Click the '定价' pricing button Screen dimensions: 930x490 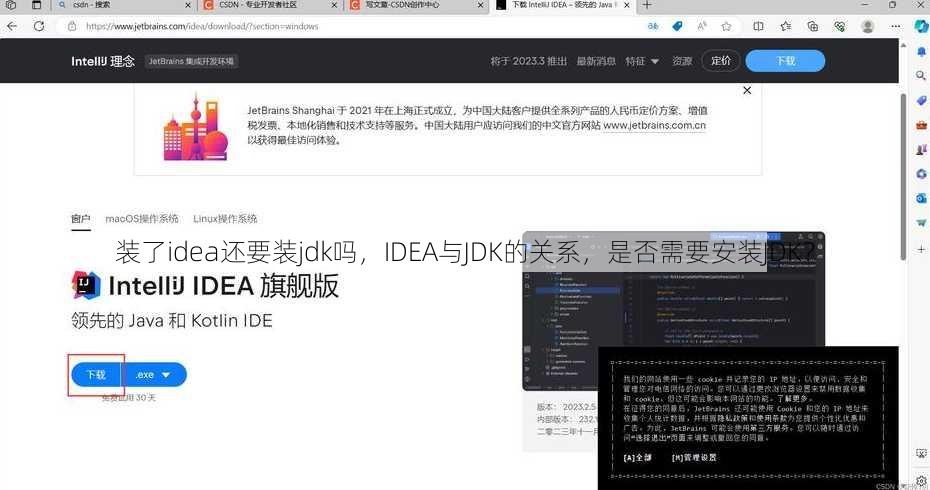pyautogui.click(x=721, y=61)
